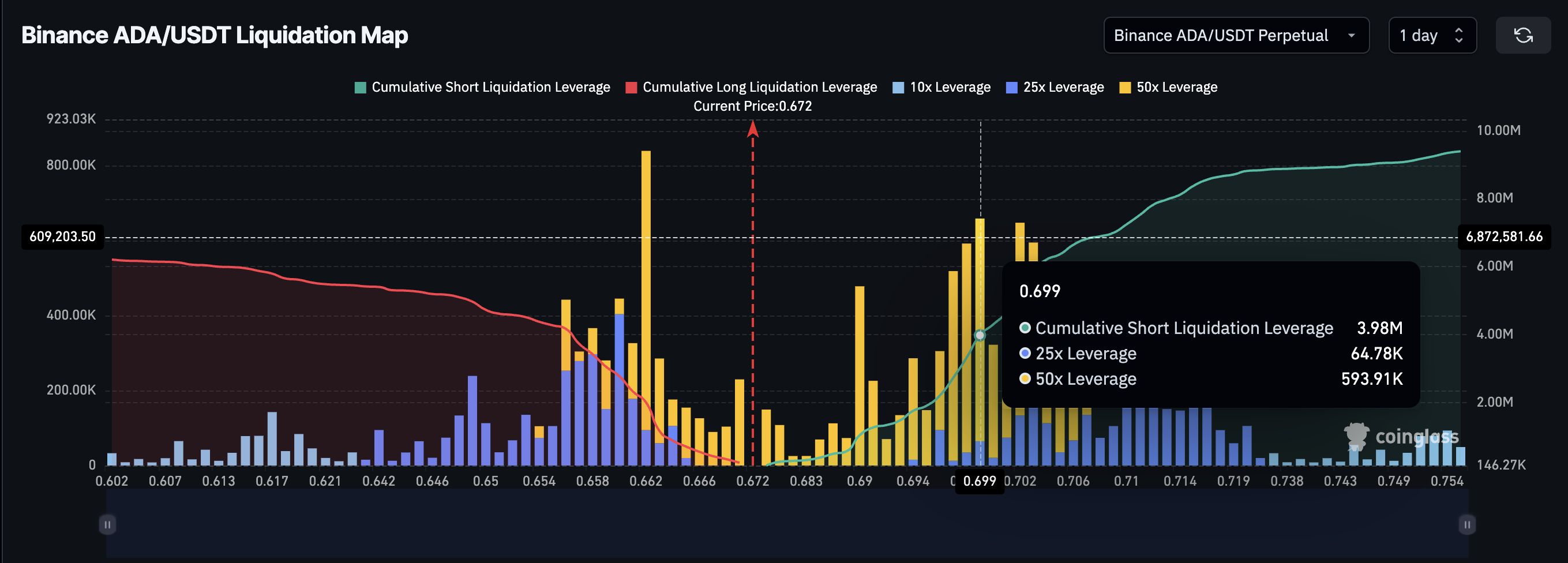Click the 609,203.50 left axis marker
The width and height of the screenshot is (1568, 563).
point(63,236)
